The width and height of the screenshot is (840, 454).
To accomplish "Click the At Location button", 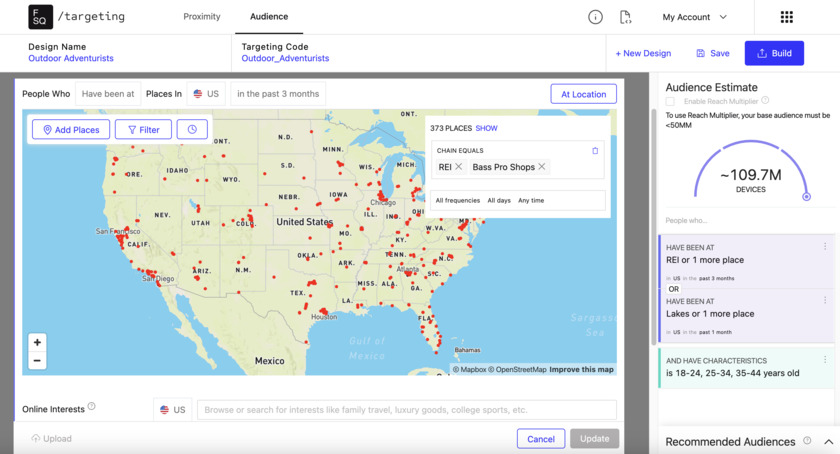I will coord(583,94).
